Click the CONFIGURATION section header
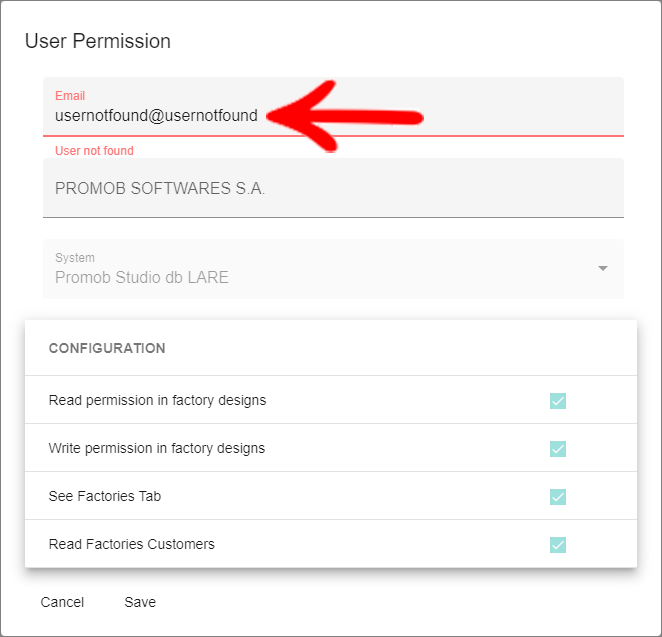The image size is (662, 637). point(107,348)
